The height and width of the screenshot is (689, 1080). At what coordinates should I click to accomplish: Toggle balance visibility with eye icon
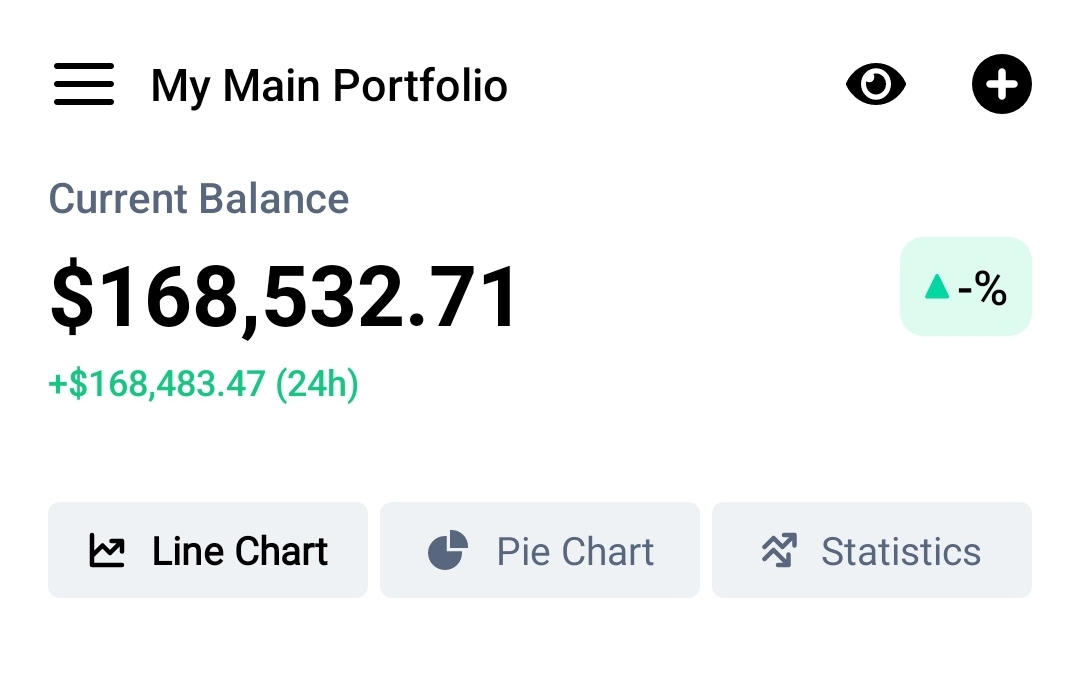(x=876, y=84)
